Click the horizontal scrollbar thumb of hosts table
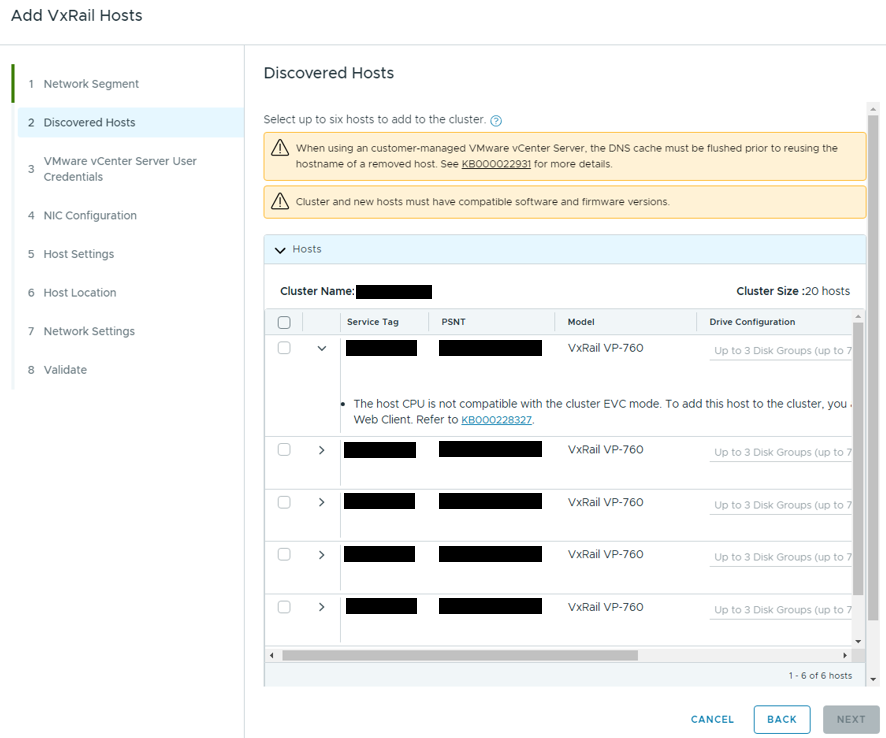This screenshot has height=738, width=886. (x=460, y=655)
